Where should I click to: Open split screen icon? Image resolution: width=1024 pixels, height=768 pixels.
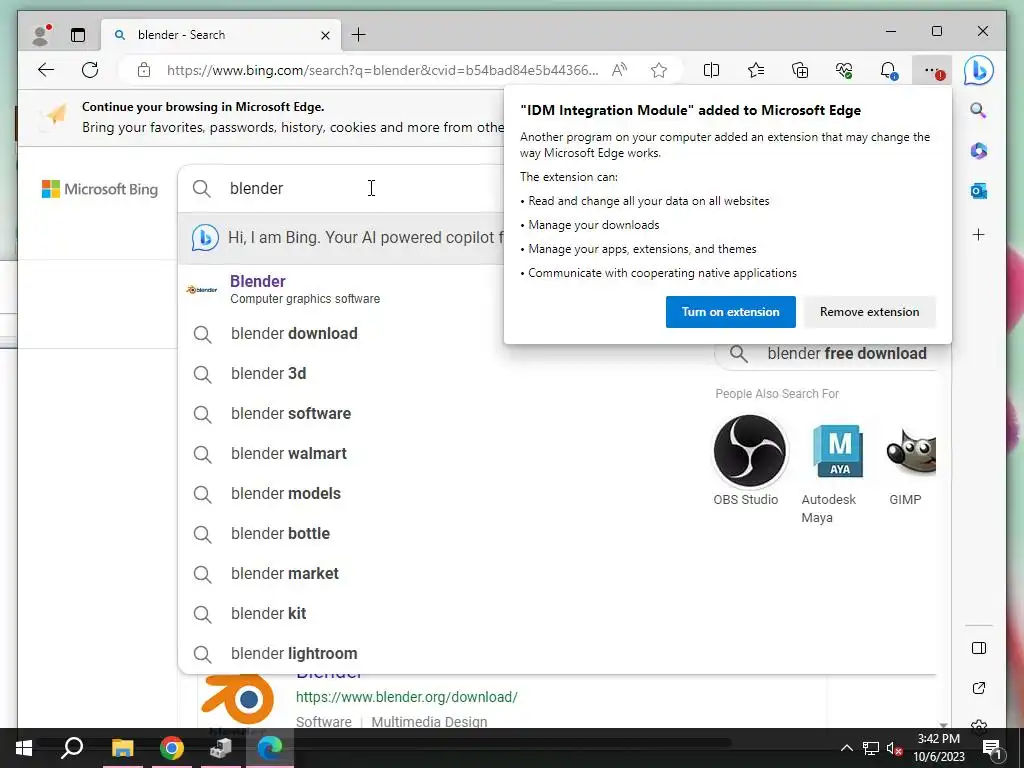point(711,70)
